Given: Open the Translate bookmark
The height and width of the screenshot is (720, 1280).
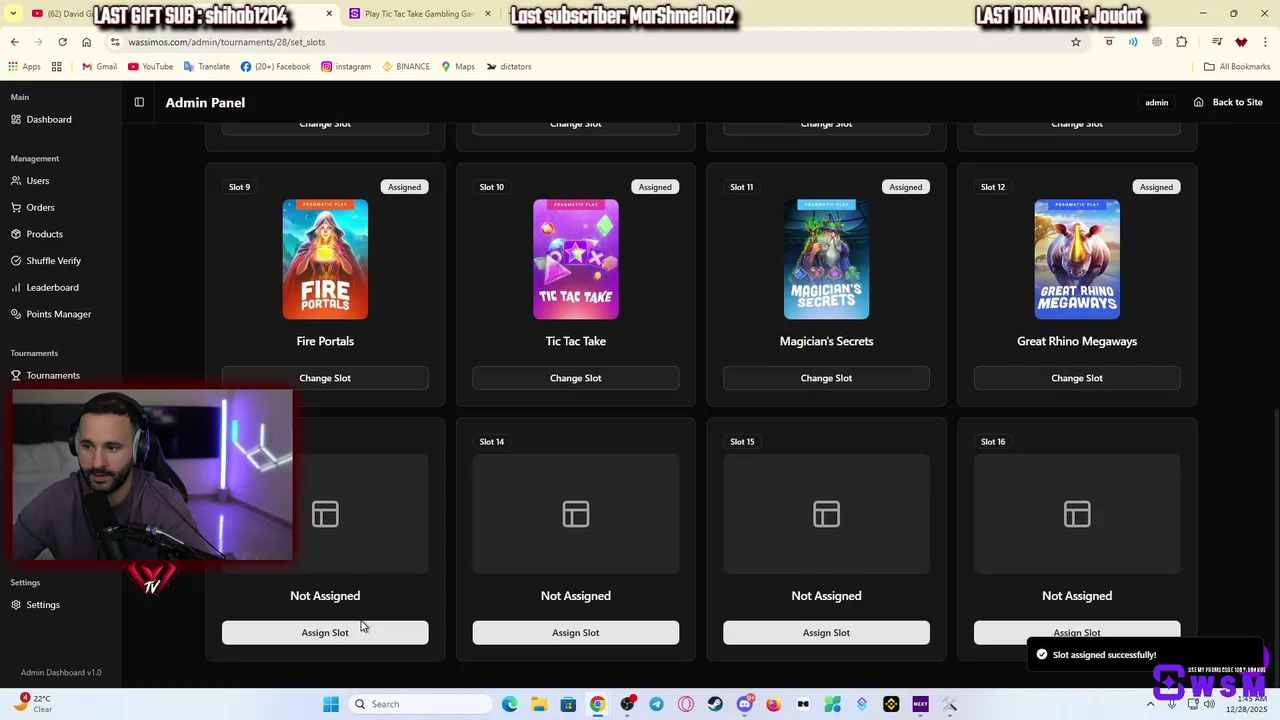Looking at the screenshot, I should pyautogui.click(x=206, y=67).
